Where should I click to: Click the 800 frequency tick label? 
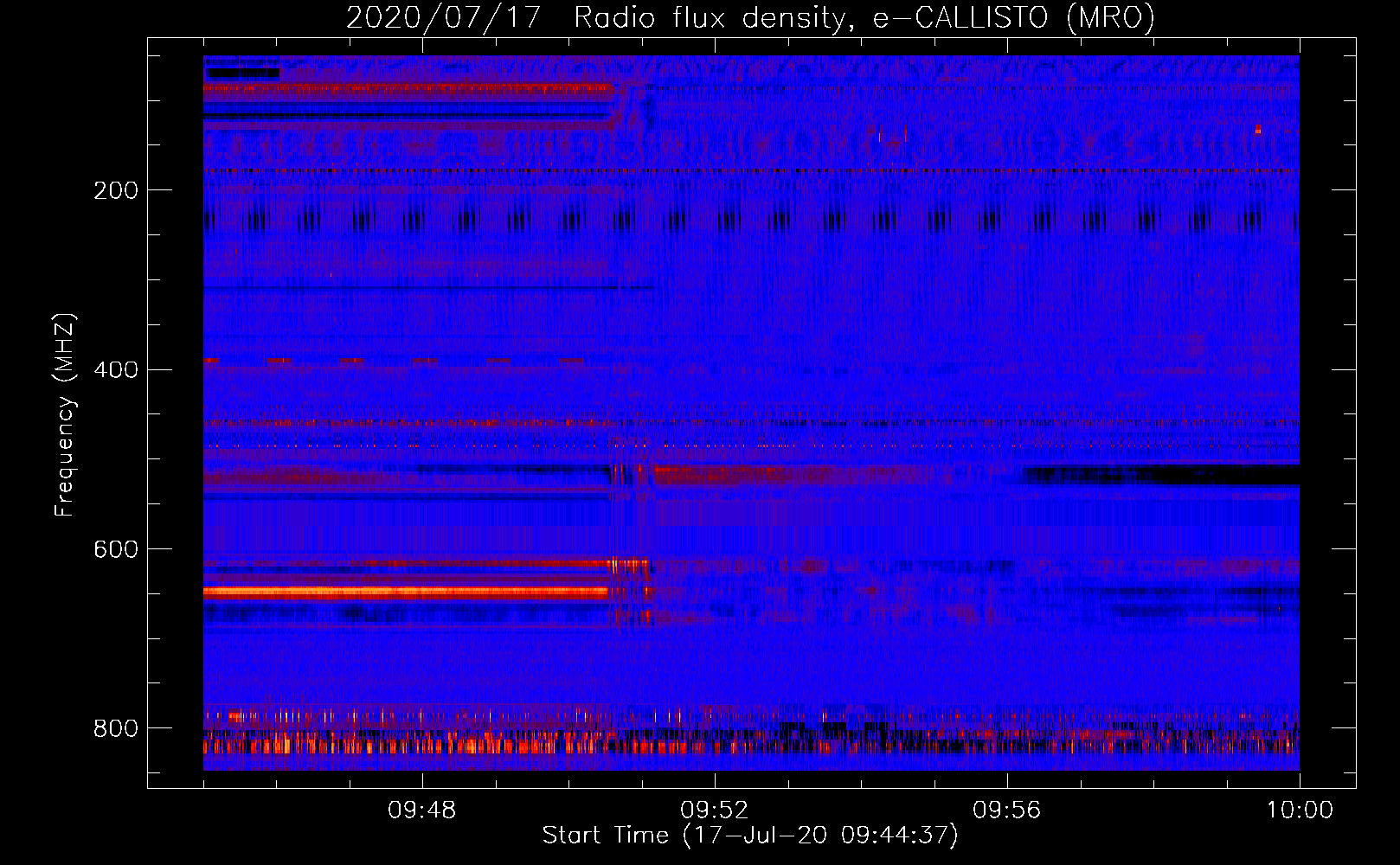[x=116, y=728]
